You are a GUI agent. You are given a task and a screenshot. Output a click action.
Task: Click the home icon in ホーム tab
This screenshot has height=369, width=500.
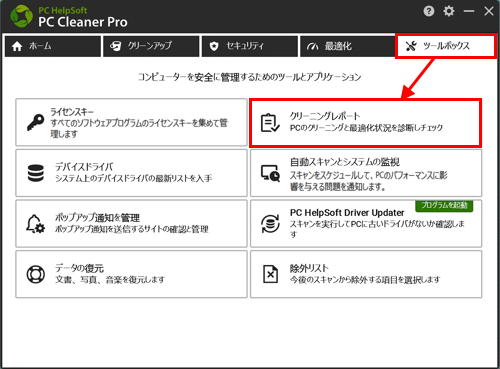point(17,46)
